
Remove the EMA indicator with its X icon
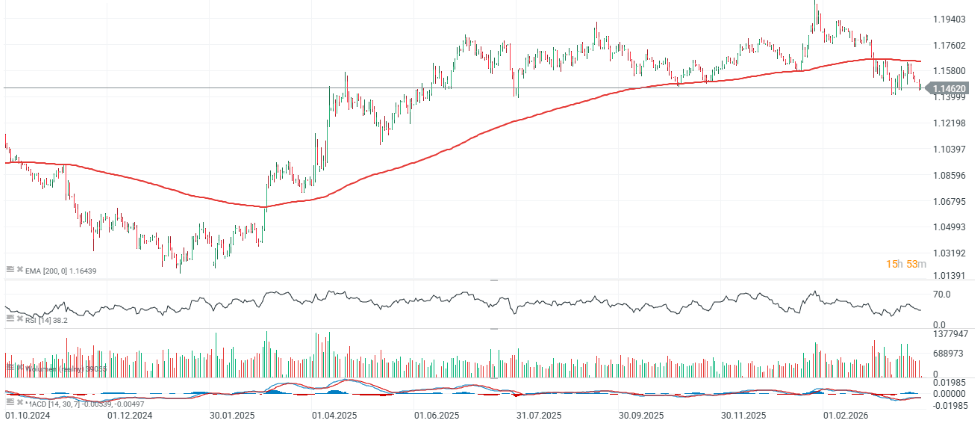[x=19, y=270]
